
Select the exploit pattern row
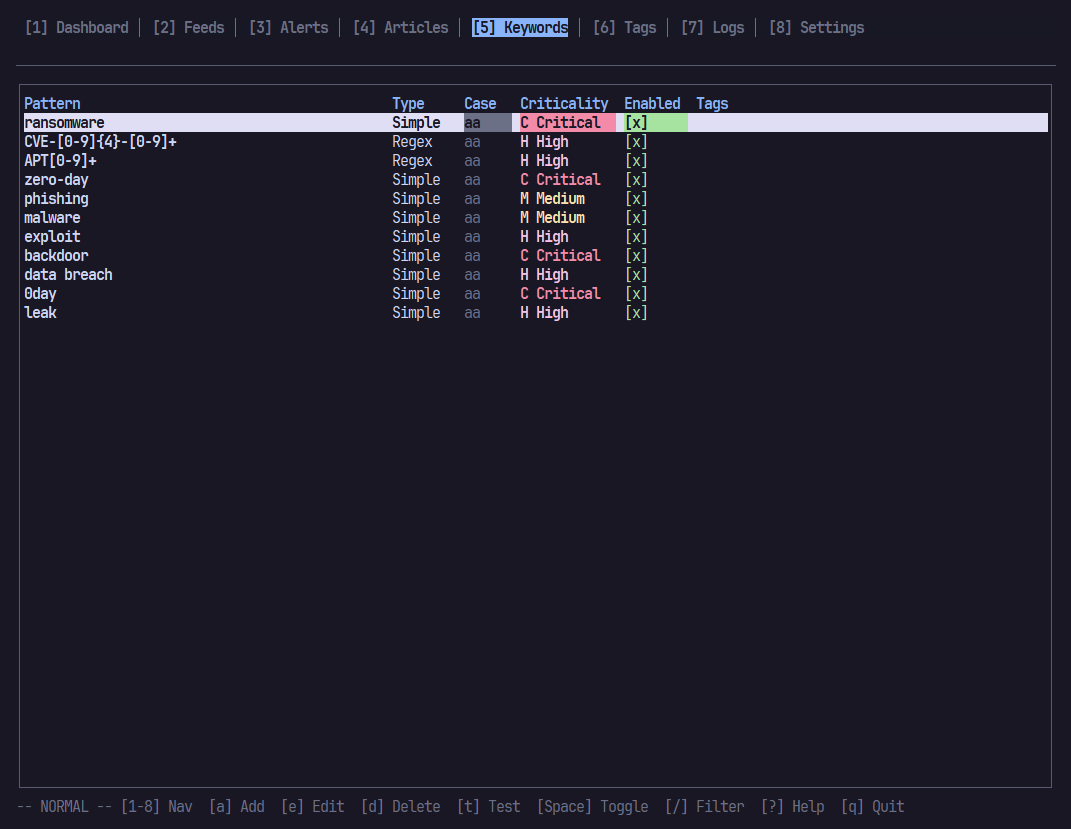tap(536, 237)
